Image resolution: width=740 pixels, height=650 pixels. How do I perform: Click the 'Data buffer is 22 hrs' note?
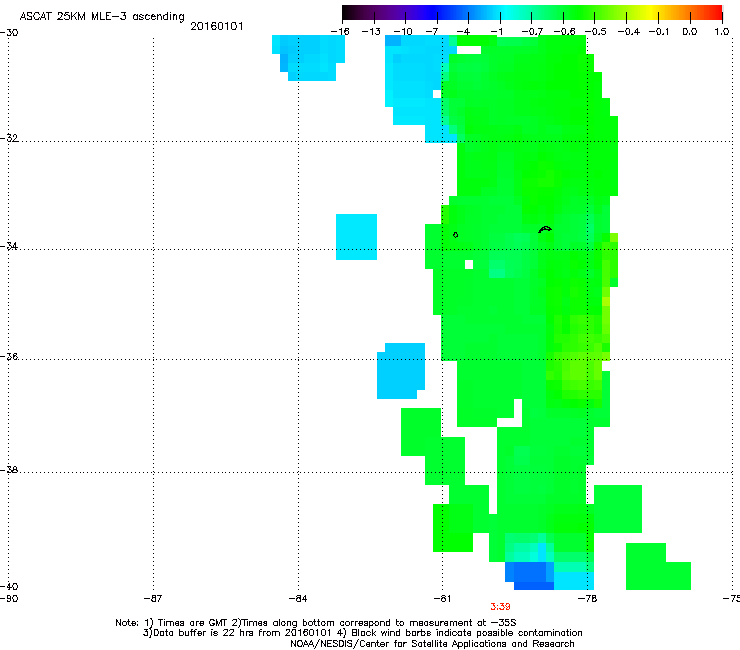point(199,633)
